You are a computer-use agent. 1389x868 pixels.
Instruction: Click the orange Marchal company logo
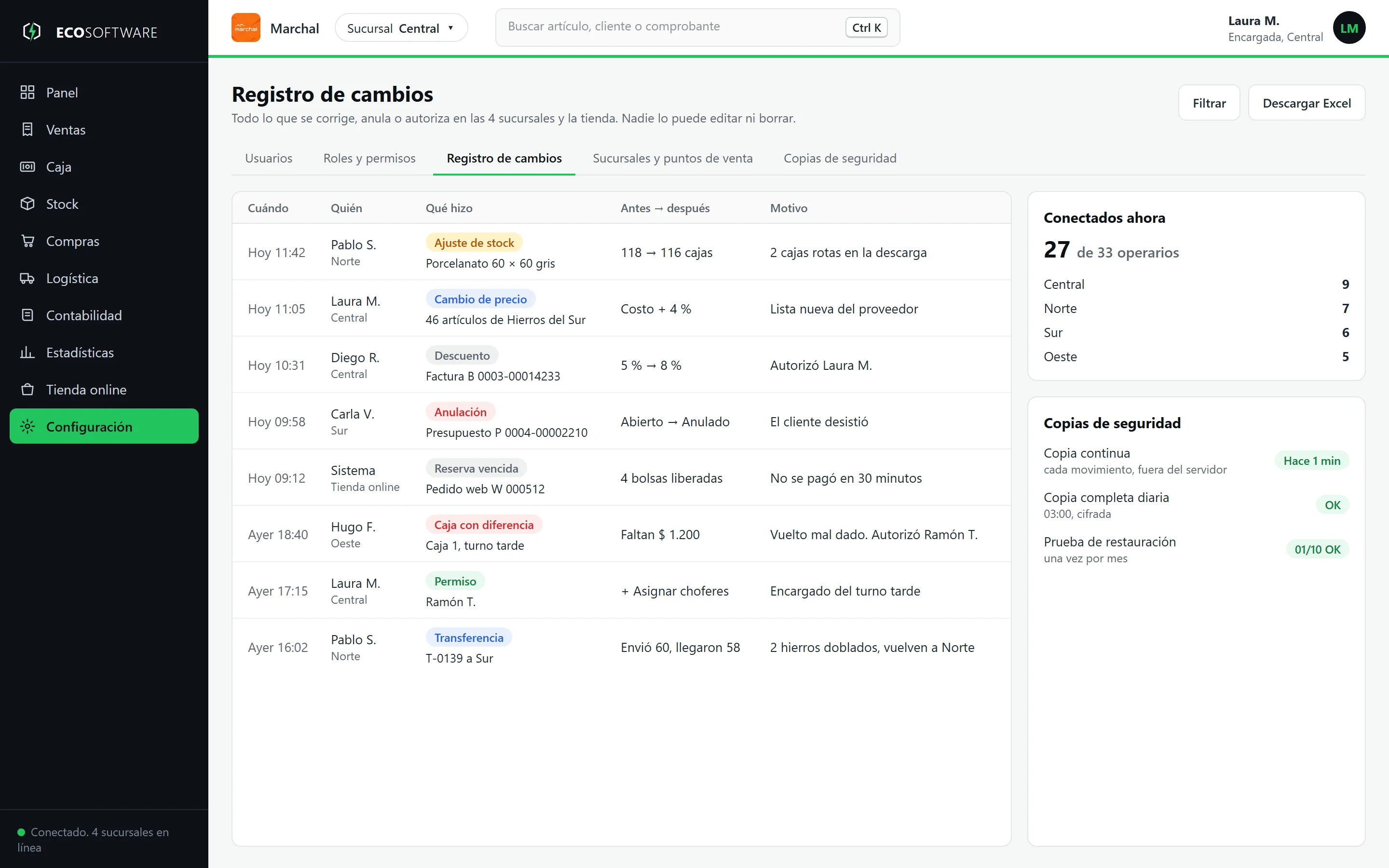[x=245, y=27]
